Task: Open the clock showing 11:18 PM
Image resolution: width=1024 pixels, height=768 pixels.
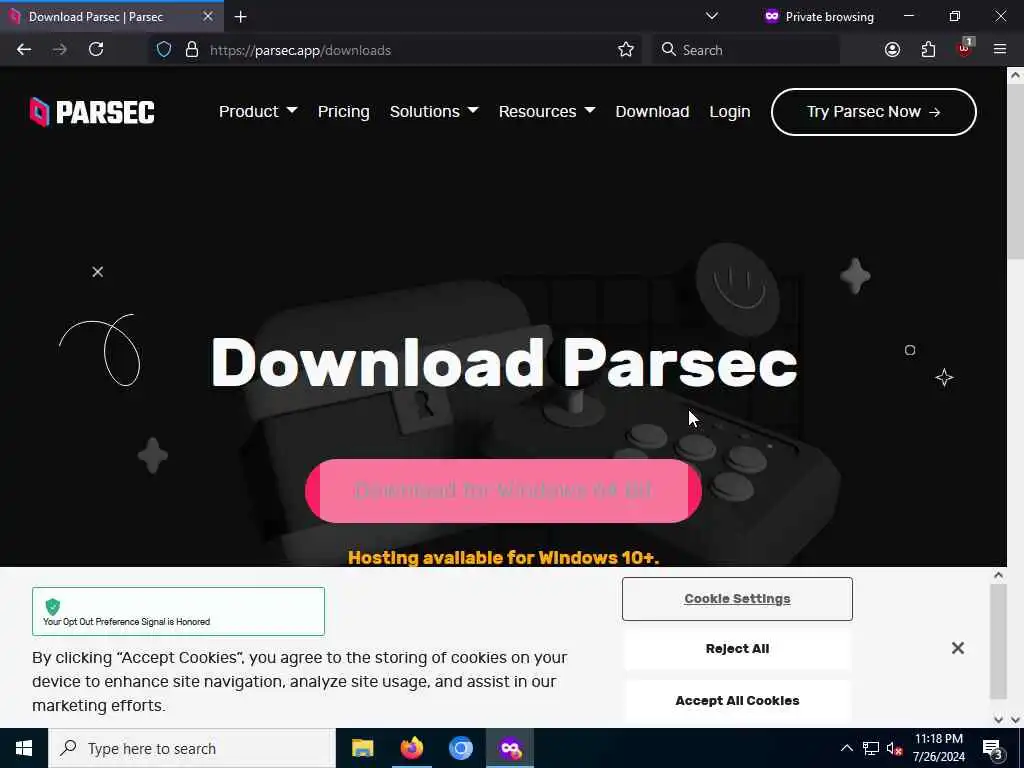Action: (939, 748)
